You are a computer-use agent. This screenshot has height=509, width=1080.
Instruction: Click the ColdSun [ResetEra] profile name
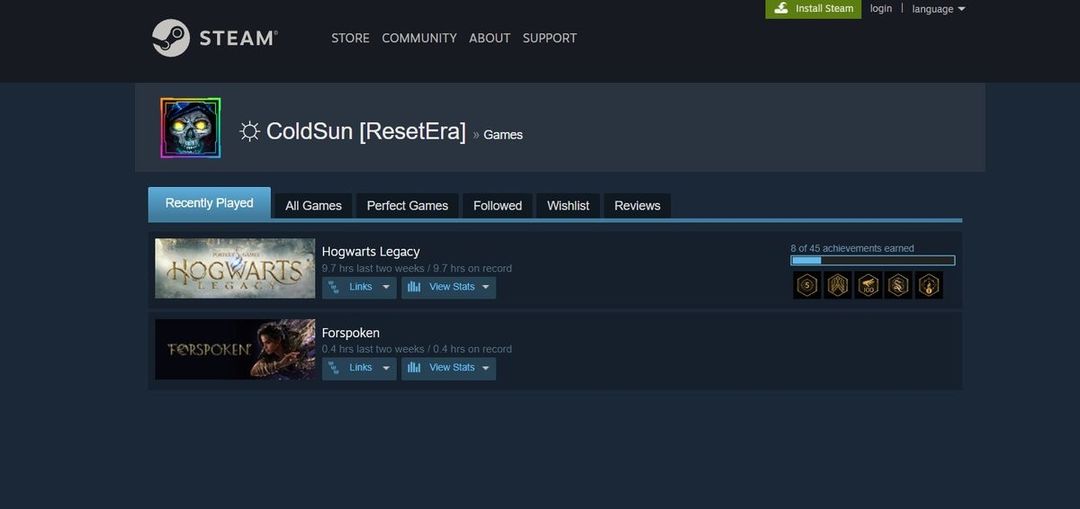click(x=366, y=131)
